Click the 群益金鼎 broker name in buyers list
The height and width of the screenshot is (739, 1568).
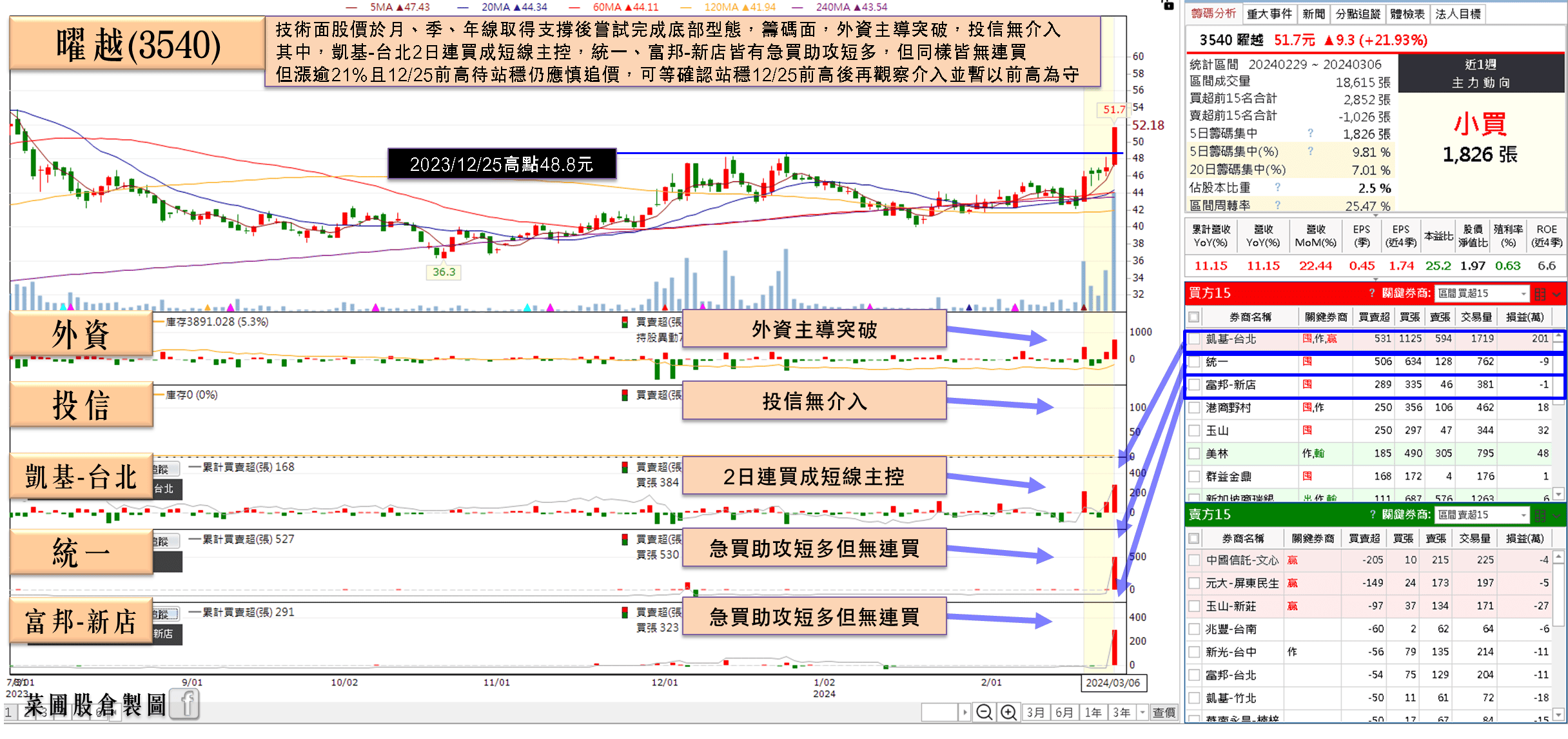point(1229,476)
